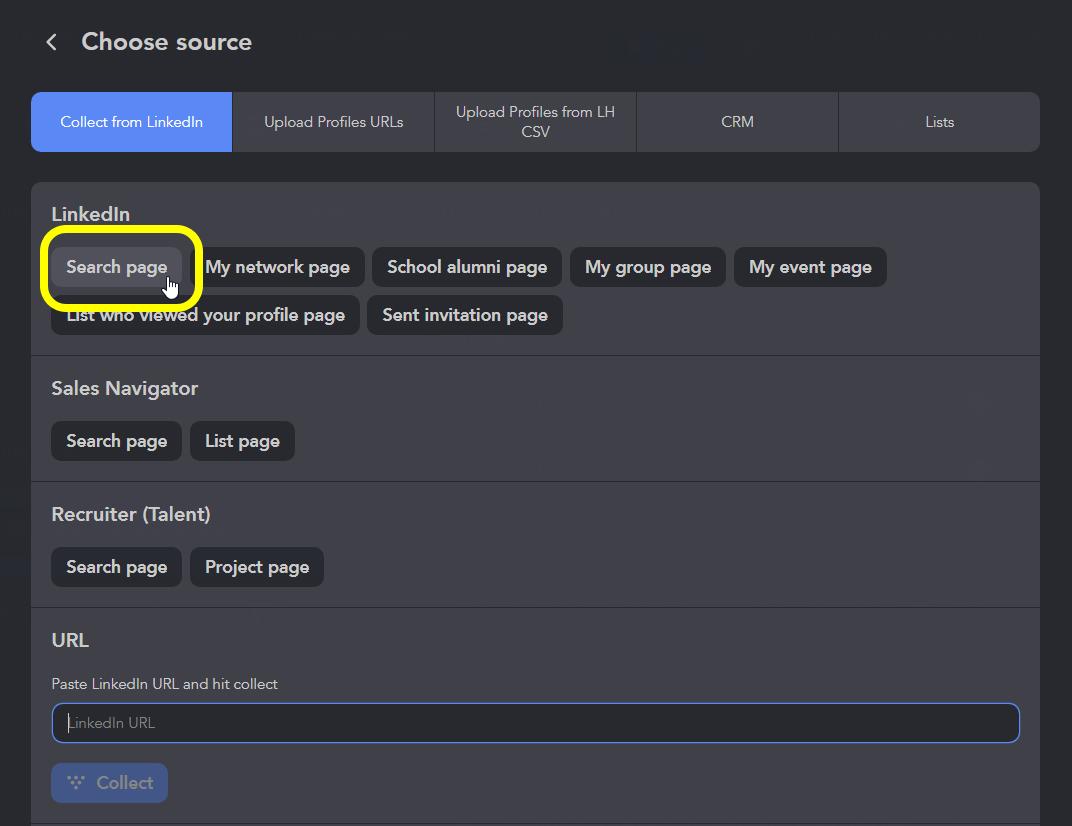Select Sent invitation page source
This screenshot has height=826, width=1072.
465,315
